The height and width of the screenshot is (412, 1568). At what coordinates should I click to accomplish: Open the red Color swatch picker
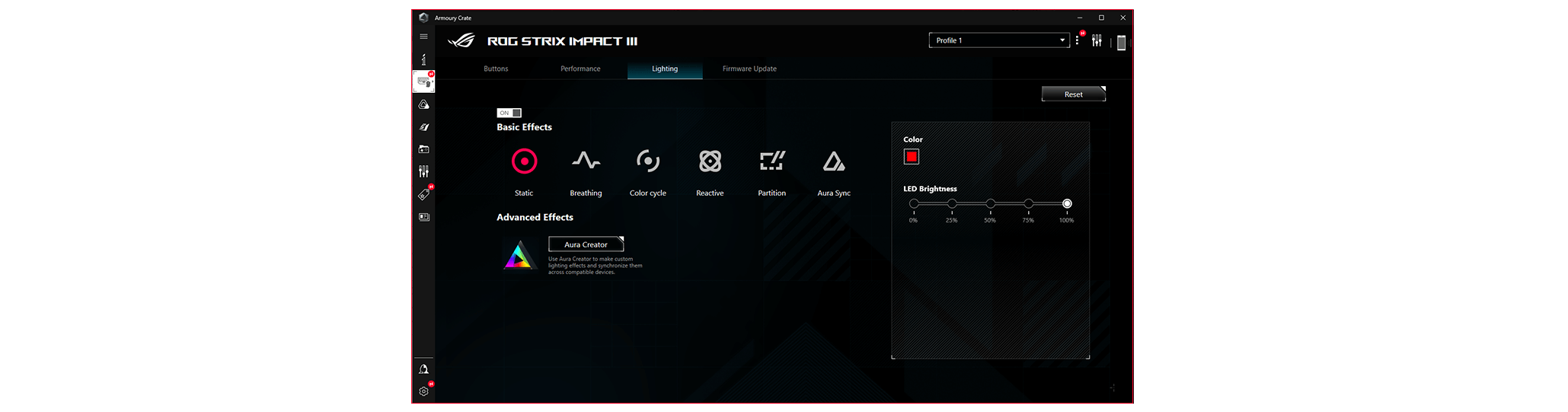pos(912,157)
